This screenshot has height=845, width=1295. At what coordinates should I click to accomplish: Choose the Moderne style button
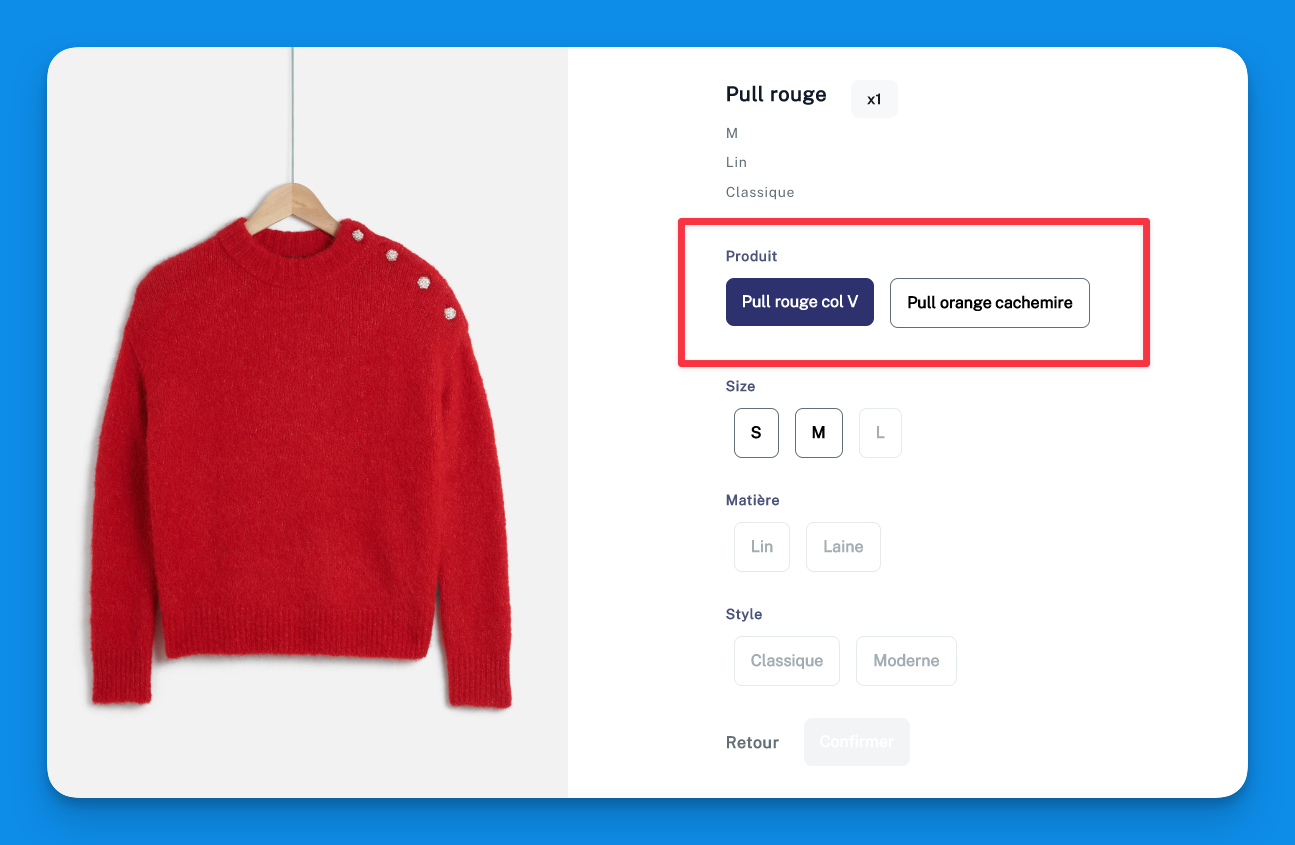(x=906, y=661)
